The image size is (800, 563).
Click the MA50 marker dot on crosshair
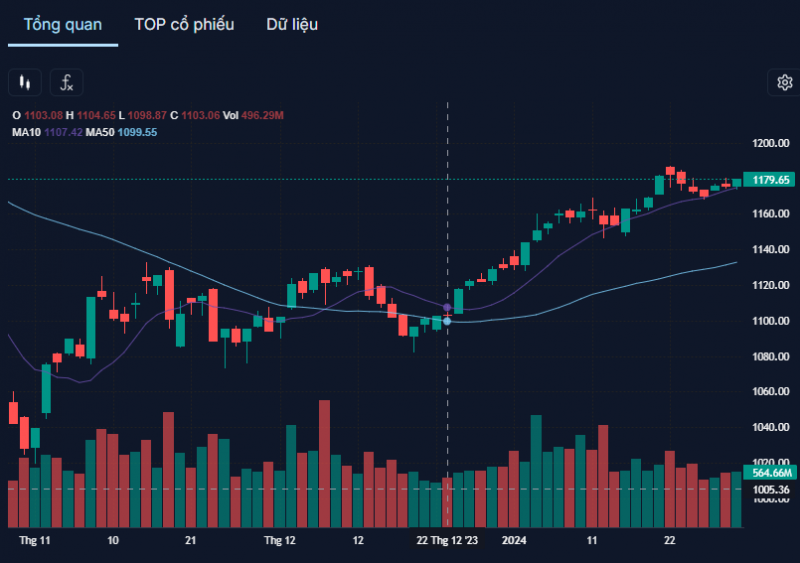[x=447, y=321]
